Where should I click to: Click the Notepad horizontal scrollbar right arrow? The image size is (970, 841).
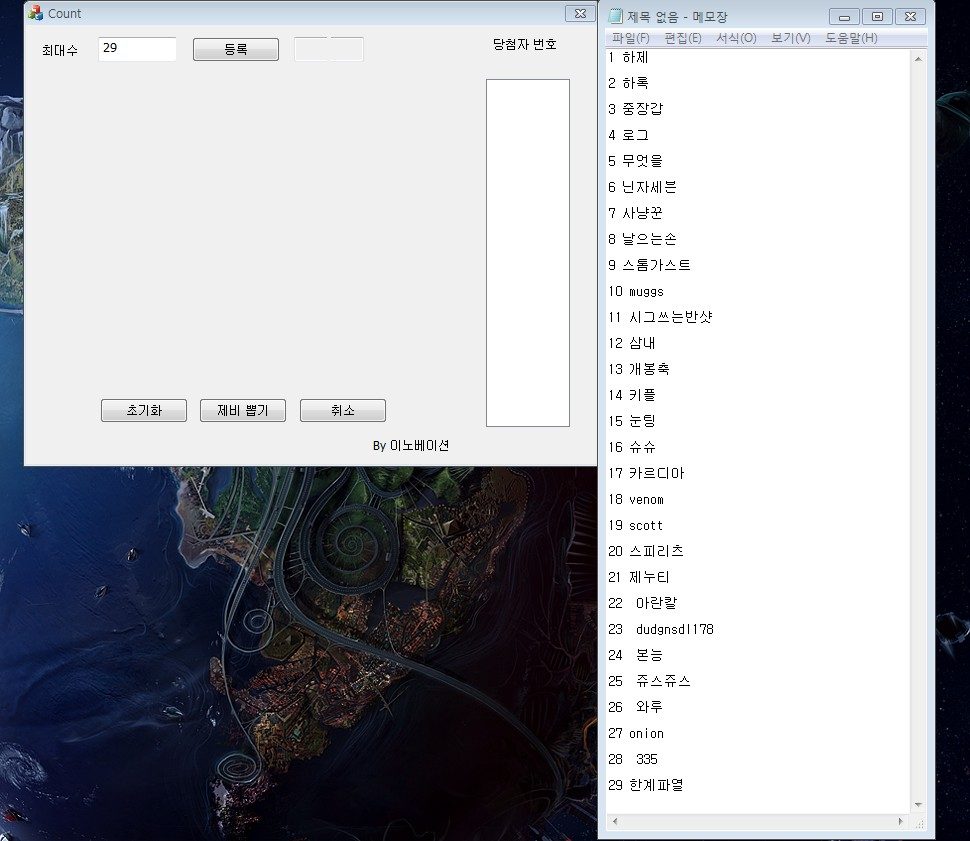(x=900, y=821)
